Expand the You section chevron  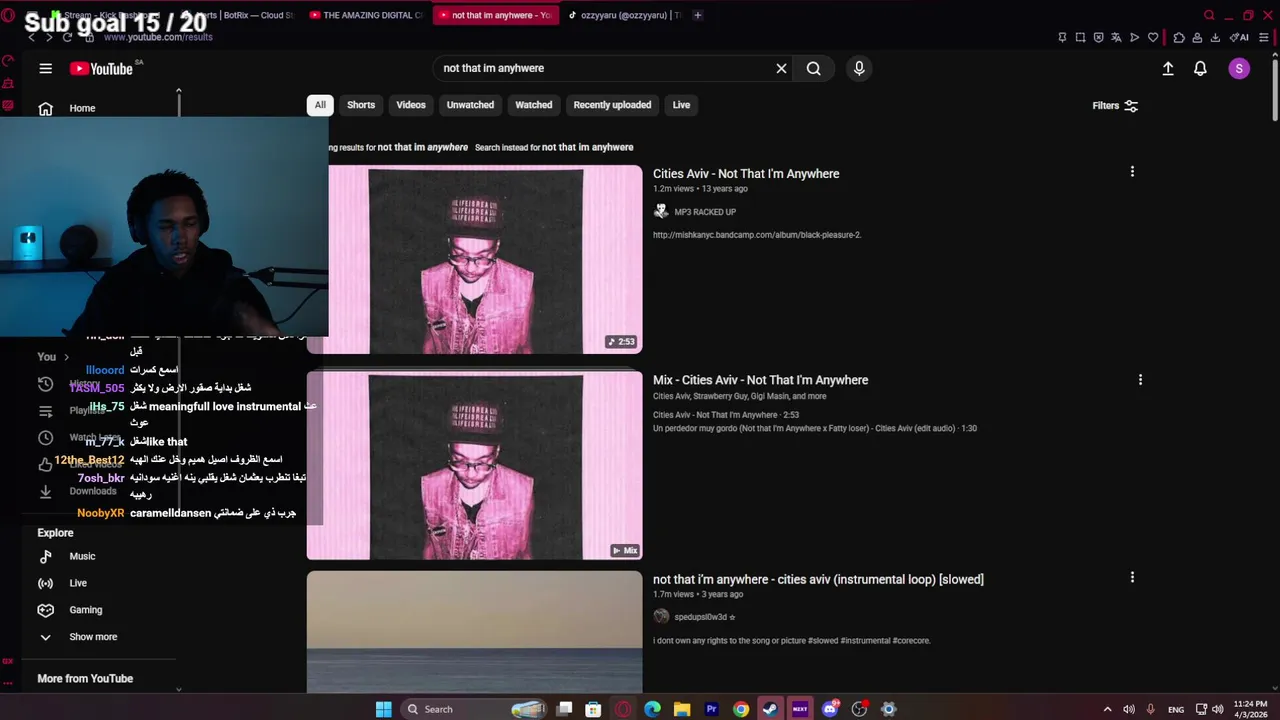point(66,357)
